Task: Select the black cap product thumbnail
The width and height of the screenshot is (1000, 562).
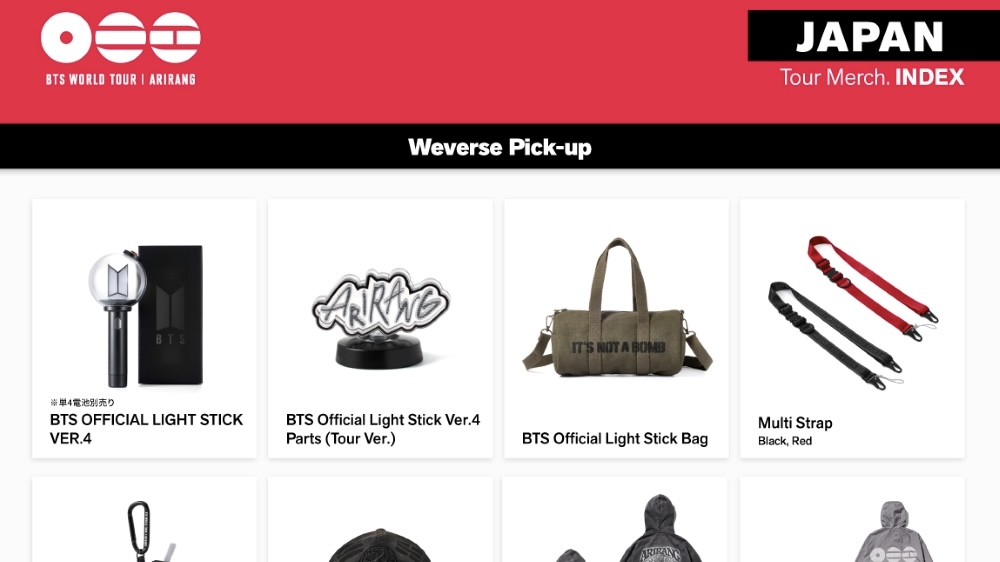Action: tap(380, 545)
